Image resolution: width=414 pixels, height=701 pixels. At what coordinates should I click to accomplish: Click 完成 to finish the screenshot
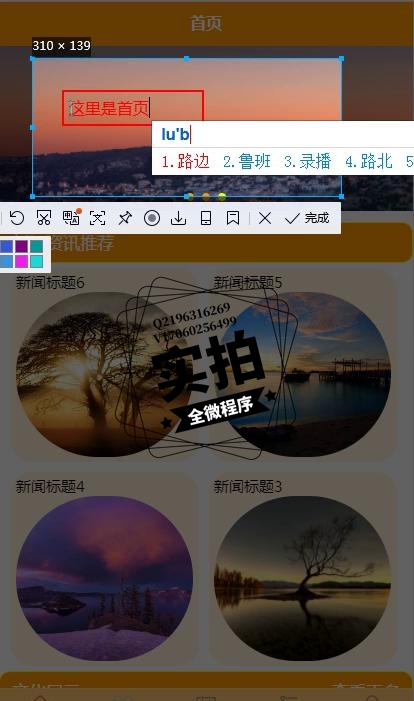click(307, 218)
